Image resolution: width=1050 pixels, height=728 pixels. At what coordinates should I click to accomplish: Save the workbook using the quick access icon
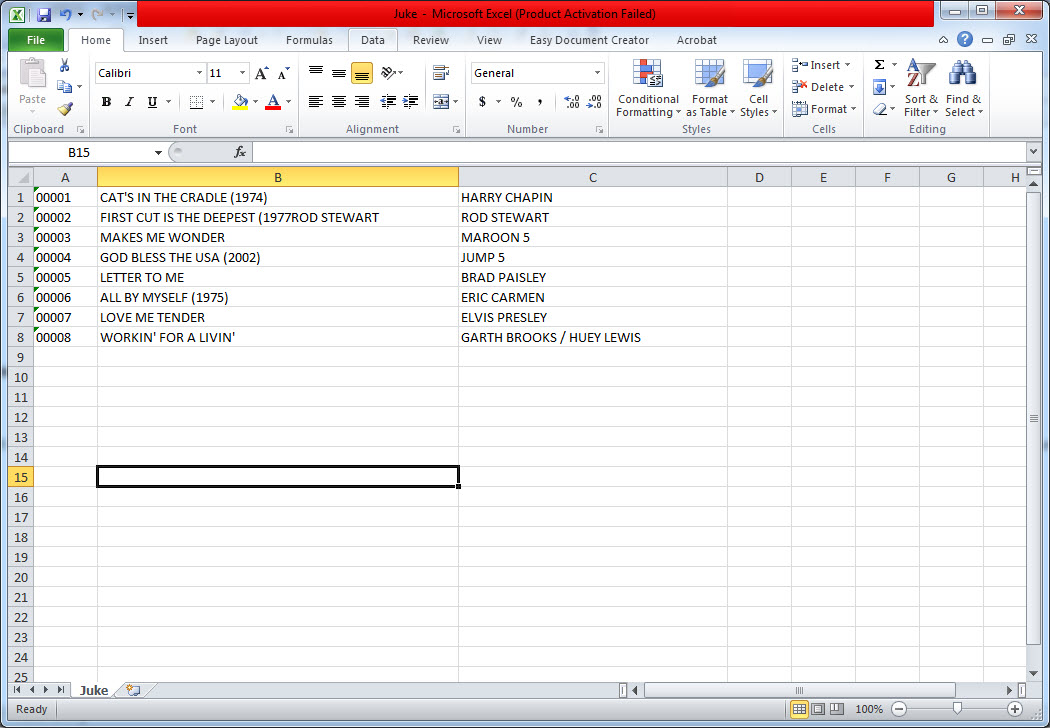pos(44,15)
